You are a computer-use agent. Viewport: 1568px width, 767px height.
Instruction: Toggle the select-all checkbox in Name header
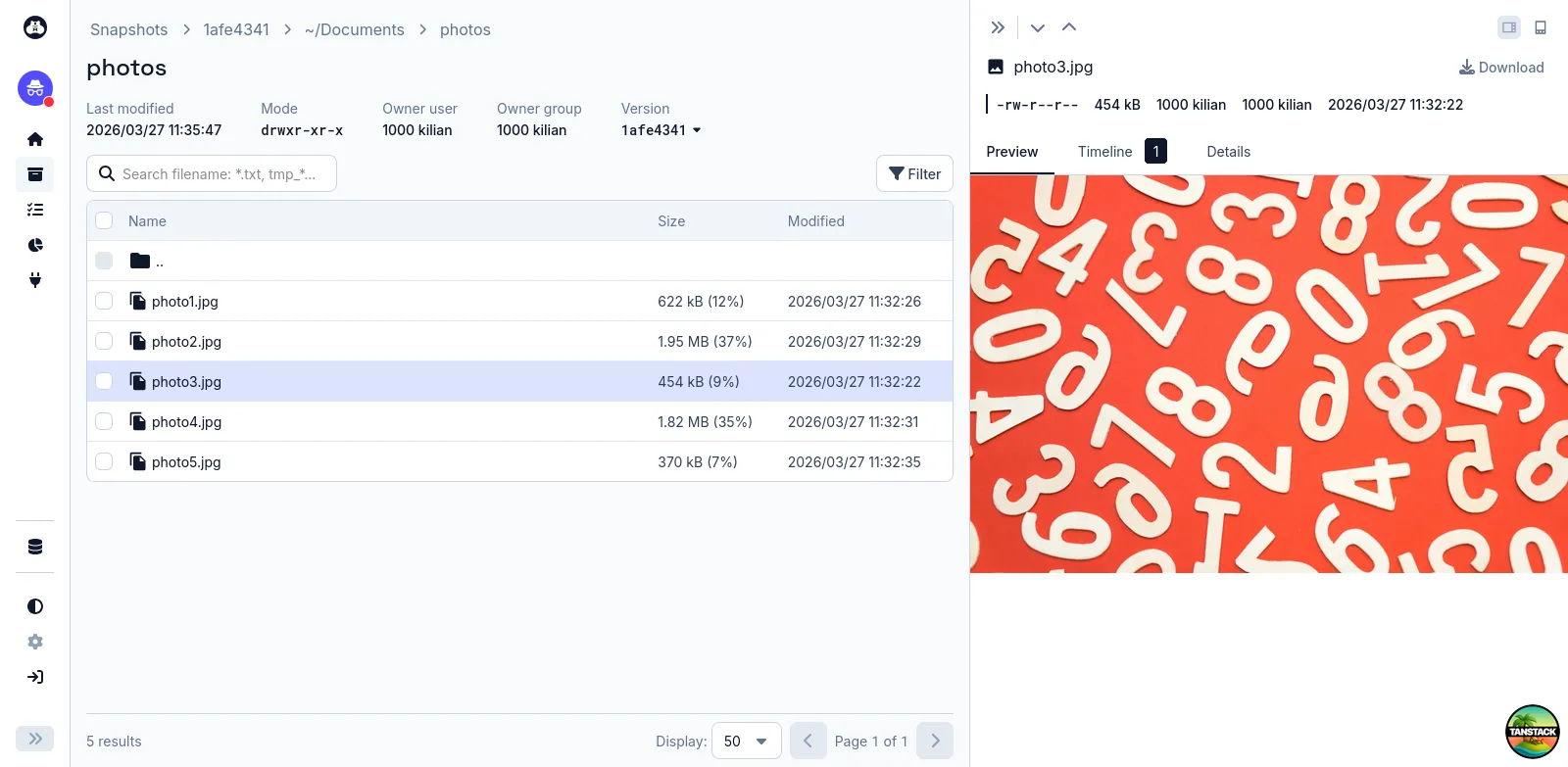[x=104, y=220]
